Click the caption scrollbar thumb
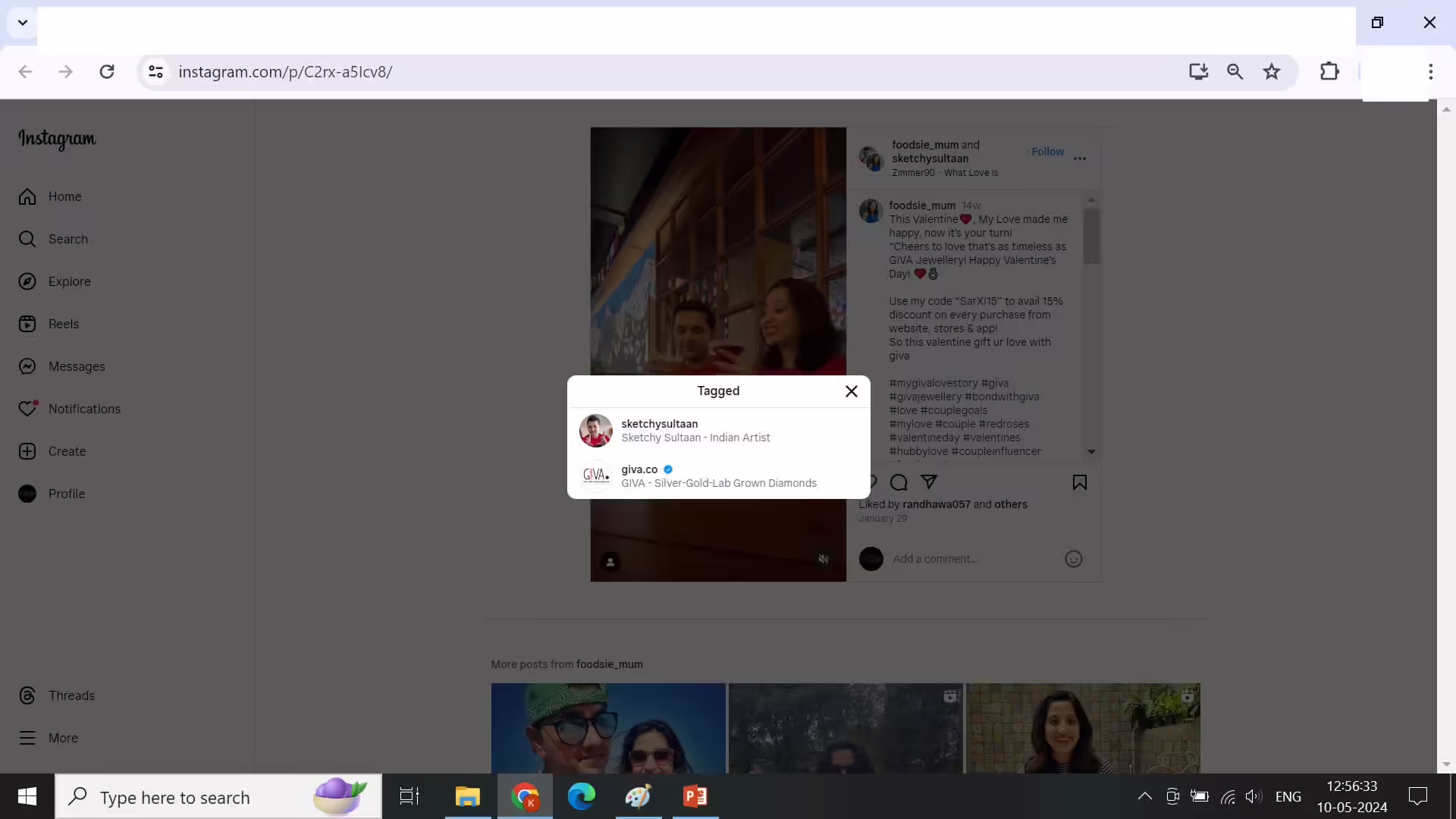Screen dimensions: 1456x819 1091,236
